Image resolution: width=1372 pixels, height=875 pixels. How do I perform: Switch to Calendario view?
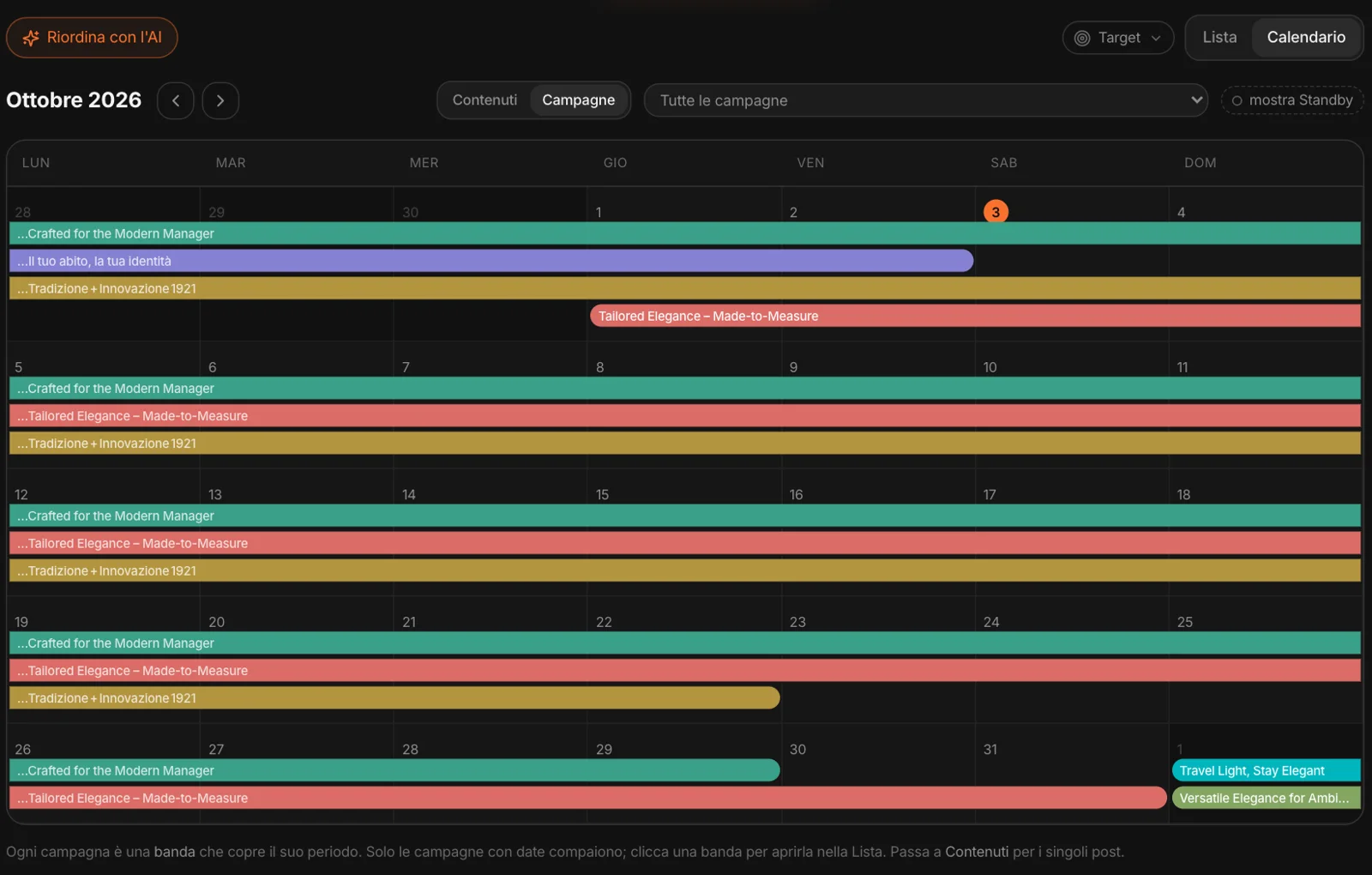pos(1306,37)
